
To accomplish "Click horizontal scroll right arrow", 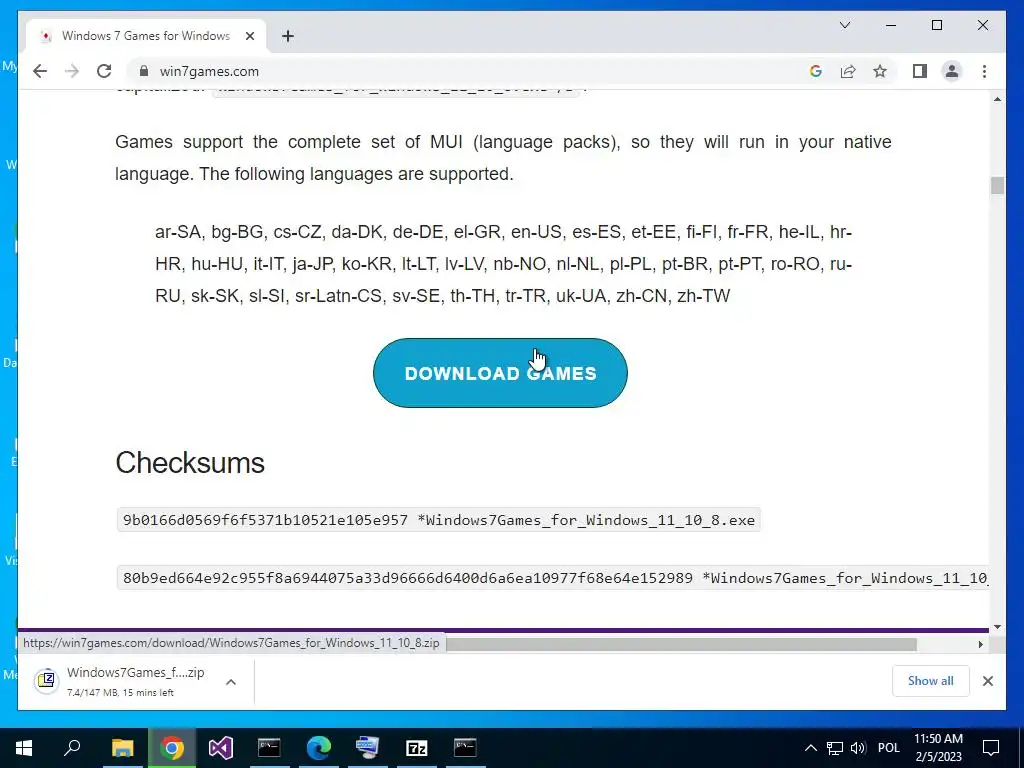I will point(980,644).
